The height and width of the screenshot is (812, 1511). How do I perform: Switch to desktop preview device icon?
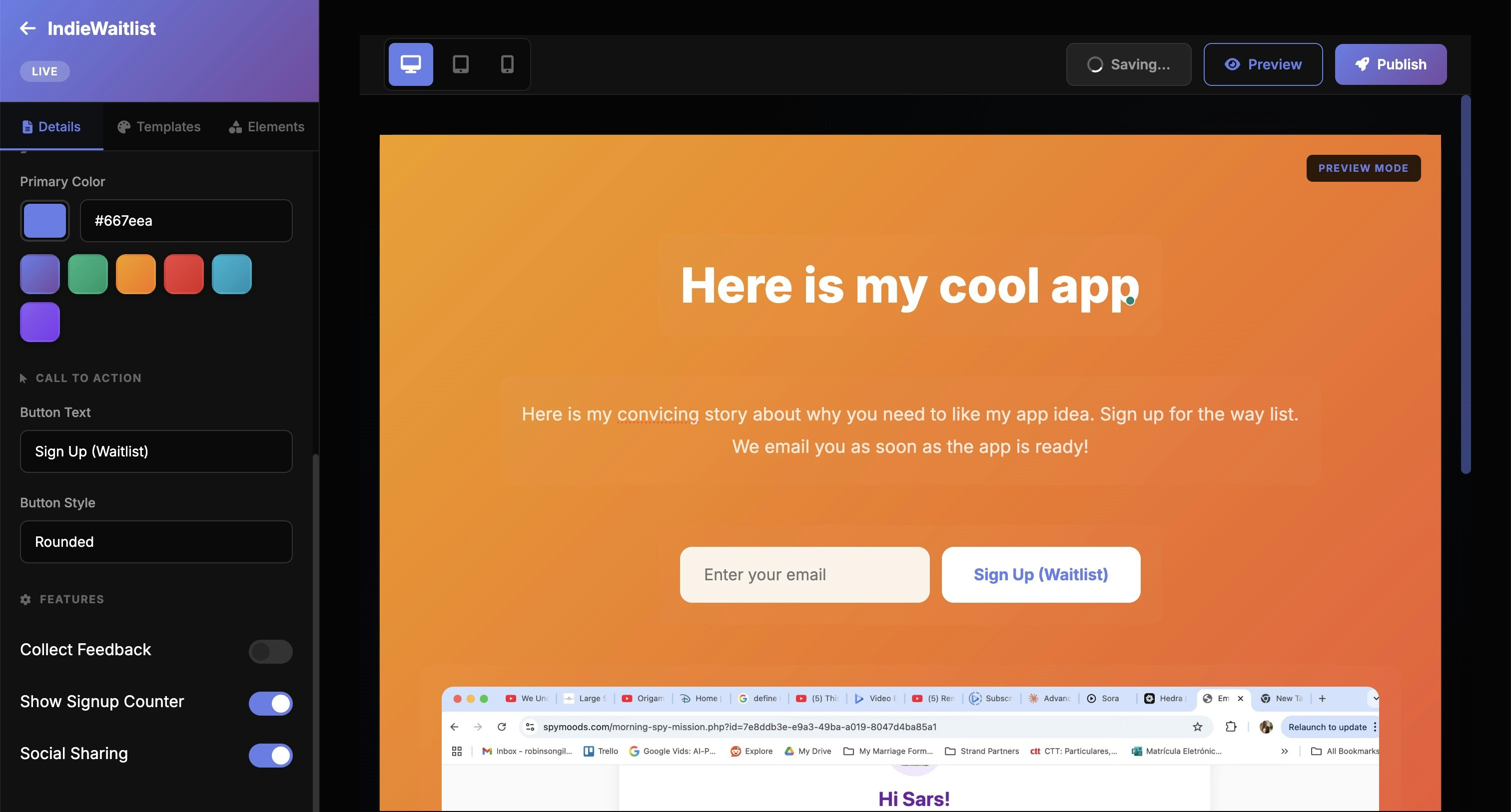point(411,64)
